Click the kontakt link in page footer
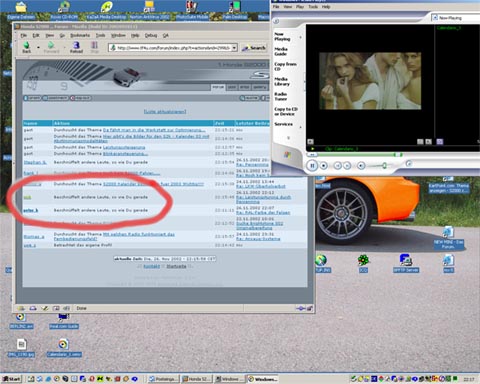This screenshot has width=480, height=384. [x=152, y=266]
